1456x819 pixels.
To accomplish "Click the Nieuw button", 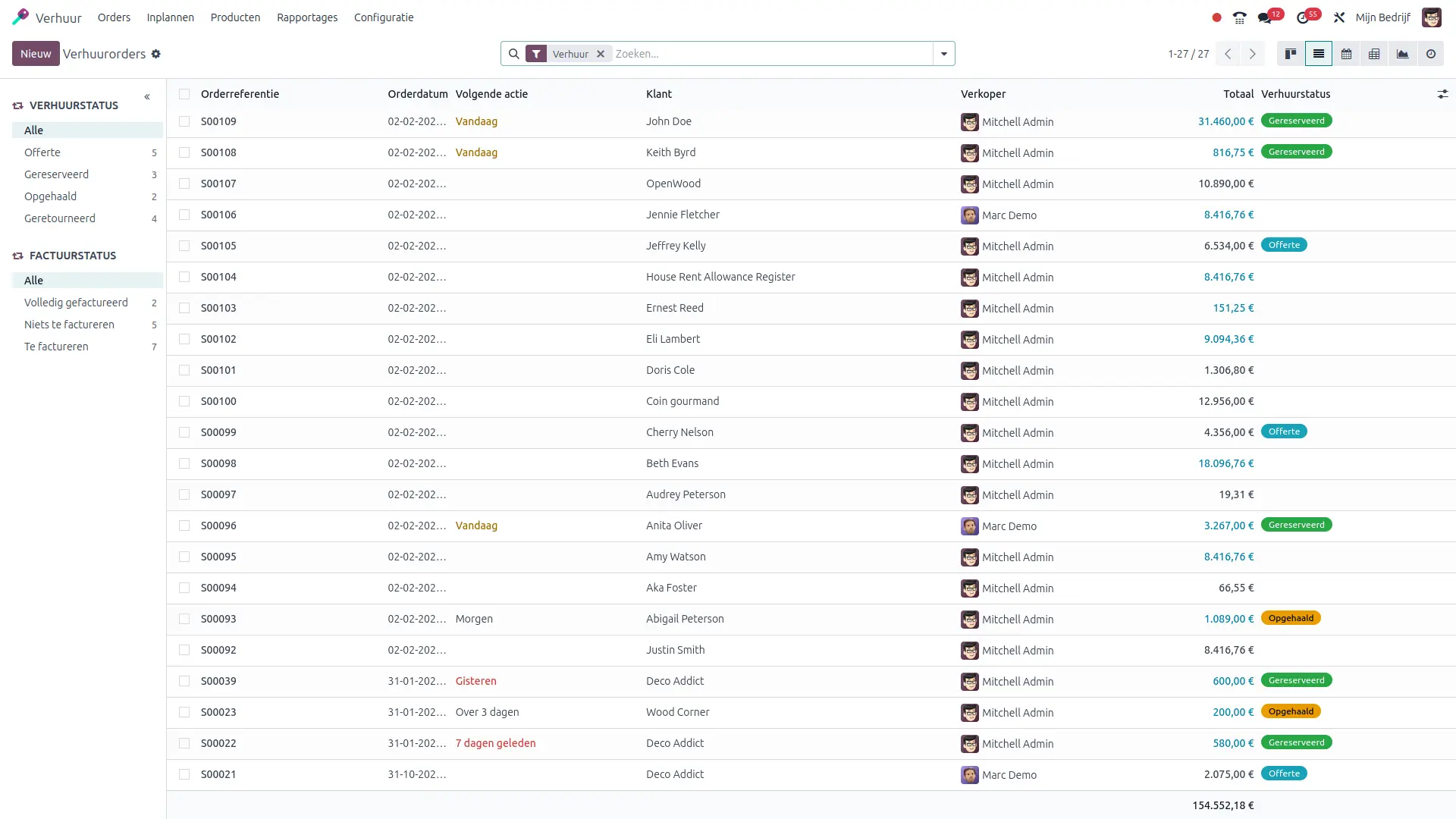I will [x=36, y=54].
